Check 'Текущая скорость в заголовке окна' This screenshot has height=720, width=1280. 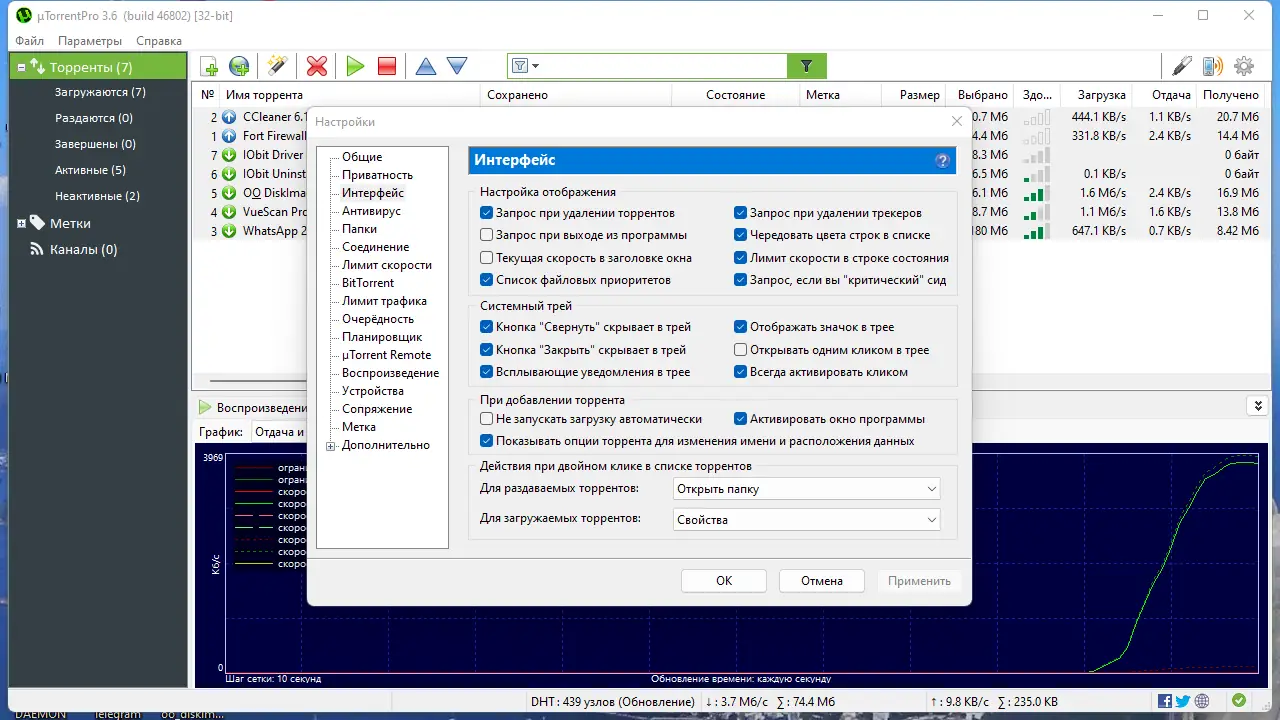486,258
